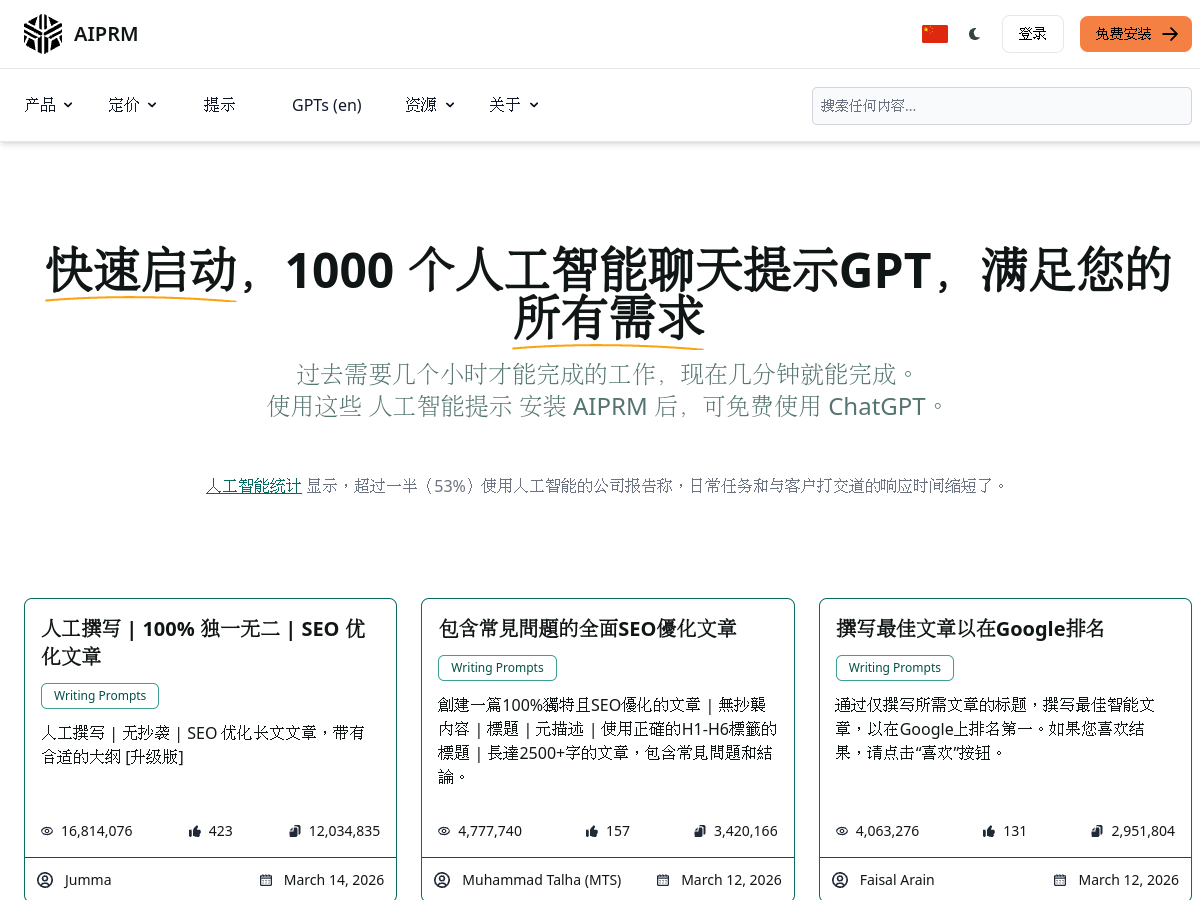1200x900 pixels.
Task: Click the thumbs-up icon beside 423
Action: [x=195, y=831]
